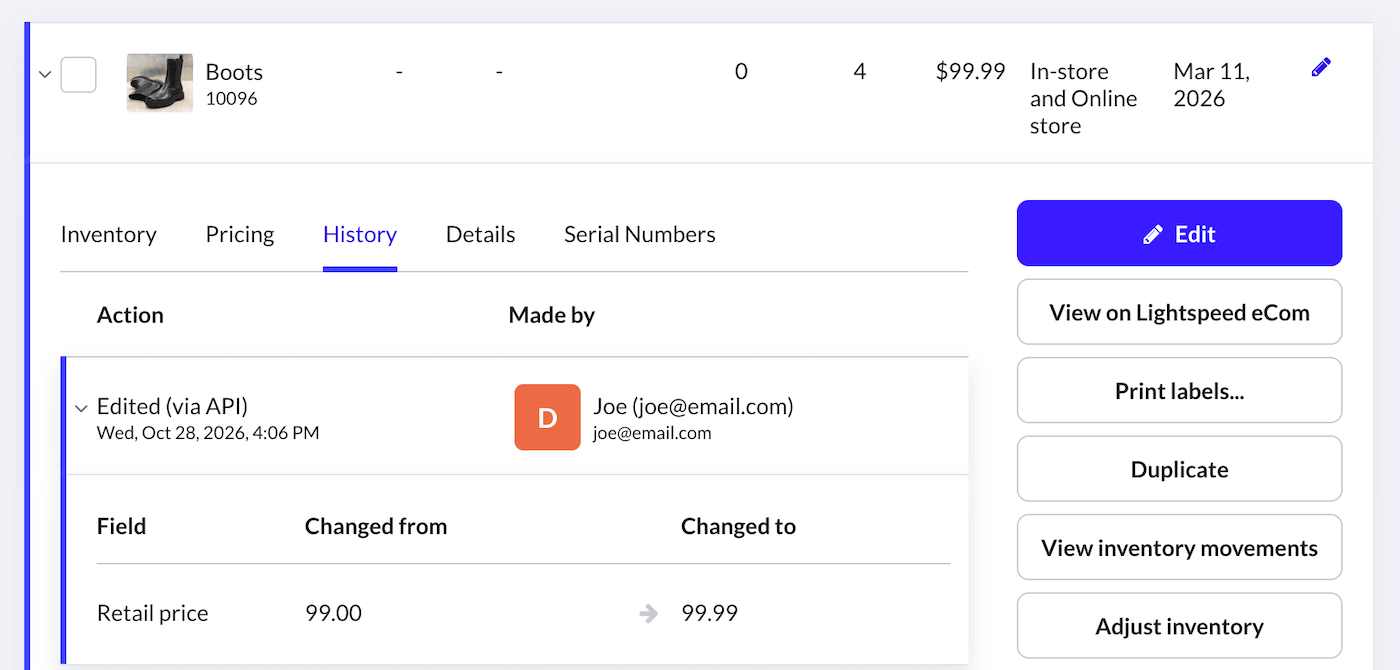Click the $99.99 price cell
Screen dimensions: 1400x670
(x=970, y=71)
